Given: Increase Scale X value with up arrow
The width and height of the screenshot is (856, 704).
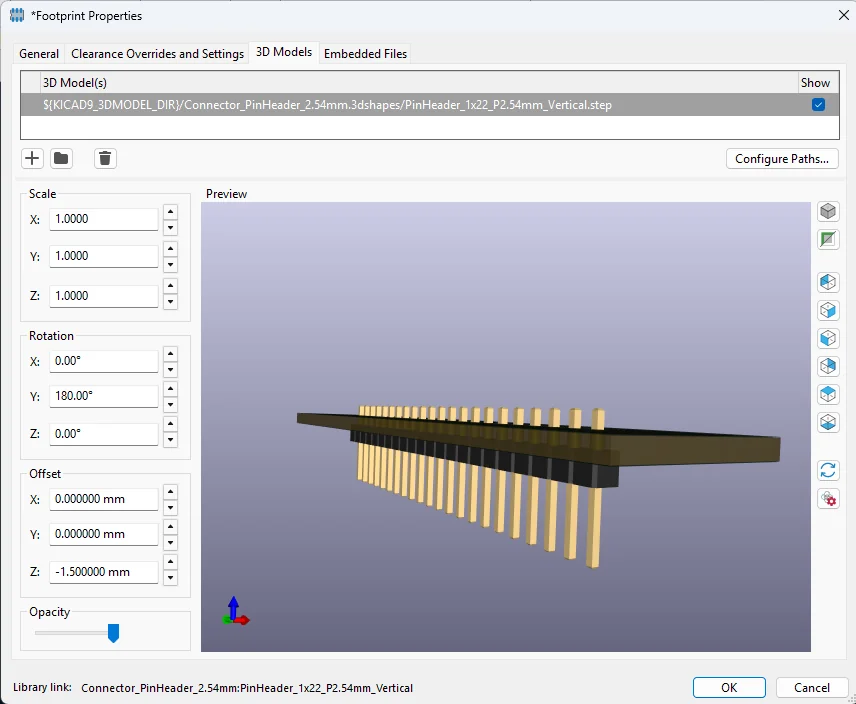Looking at the screenshot, I should click(x=170, y=212).
